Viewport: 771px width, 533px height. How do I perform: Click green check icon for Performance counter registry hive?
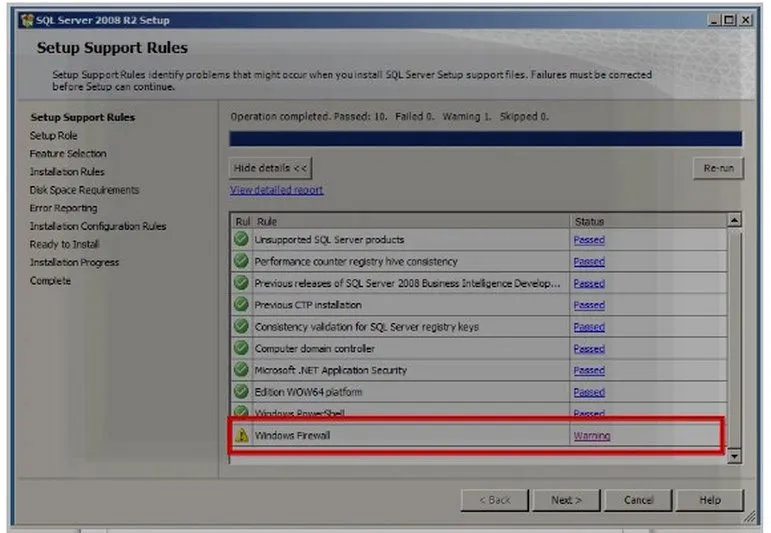coord(241,261)
